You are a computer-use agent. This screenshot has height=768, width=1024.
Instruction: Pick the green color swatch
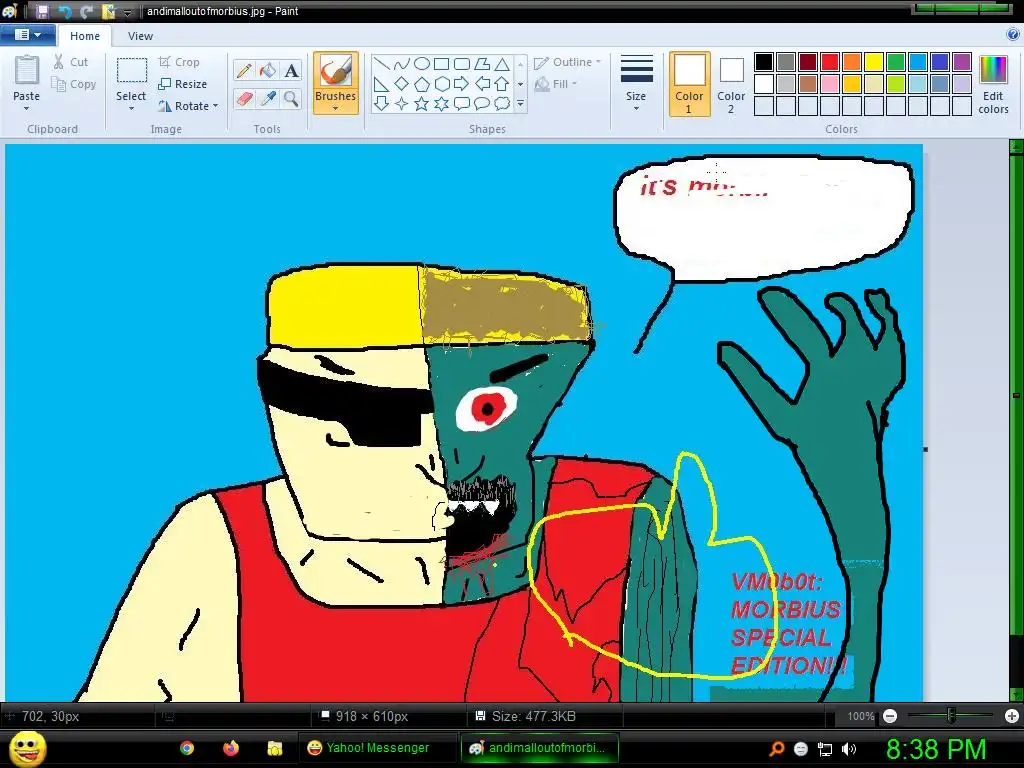click(x=896, y=62)
